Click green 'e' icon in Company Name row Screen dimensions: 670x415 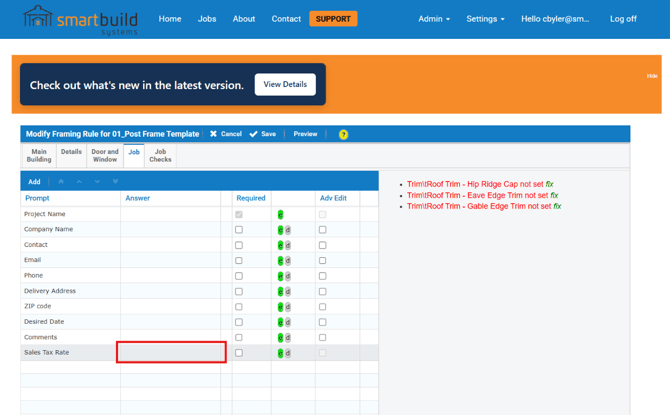[x=280, y=230]
